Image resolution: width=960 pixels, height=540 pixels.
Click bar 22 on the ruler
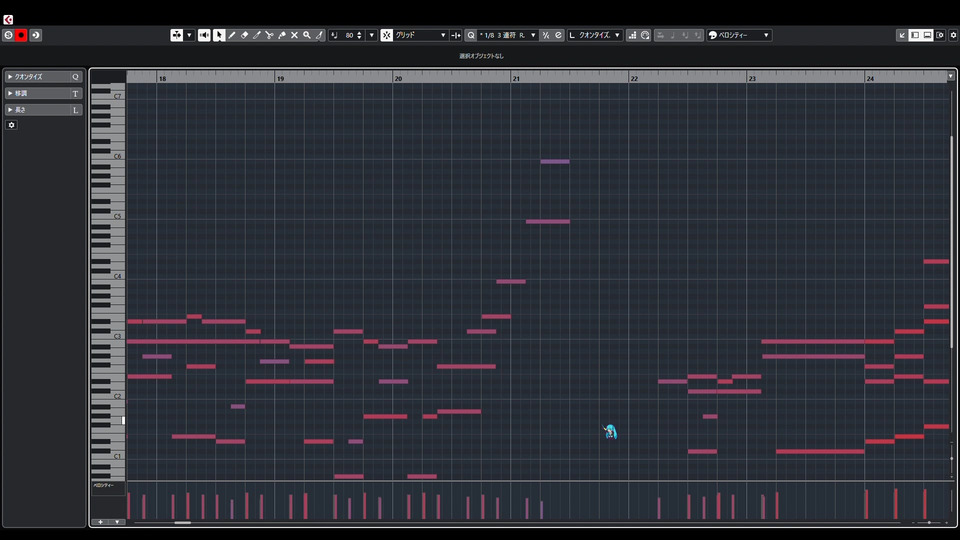634,78
